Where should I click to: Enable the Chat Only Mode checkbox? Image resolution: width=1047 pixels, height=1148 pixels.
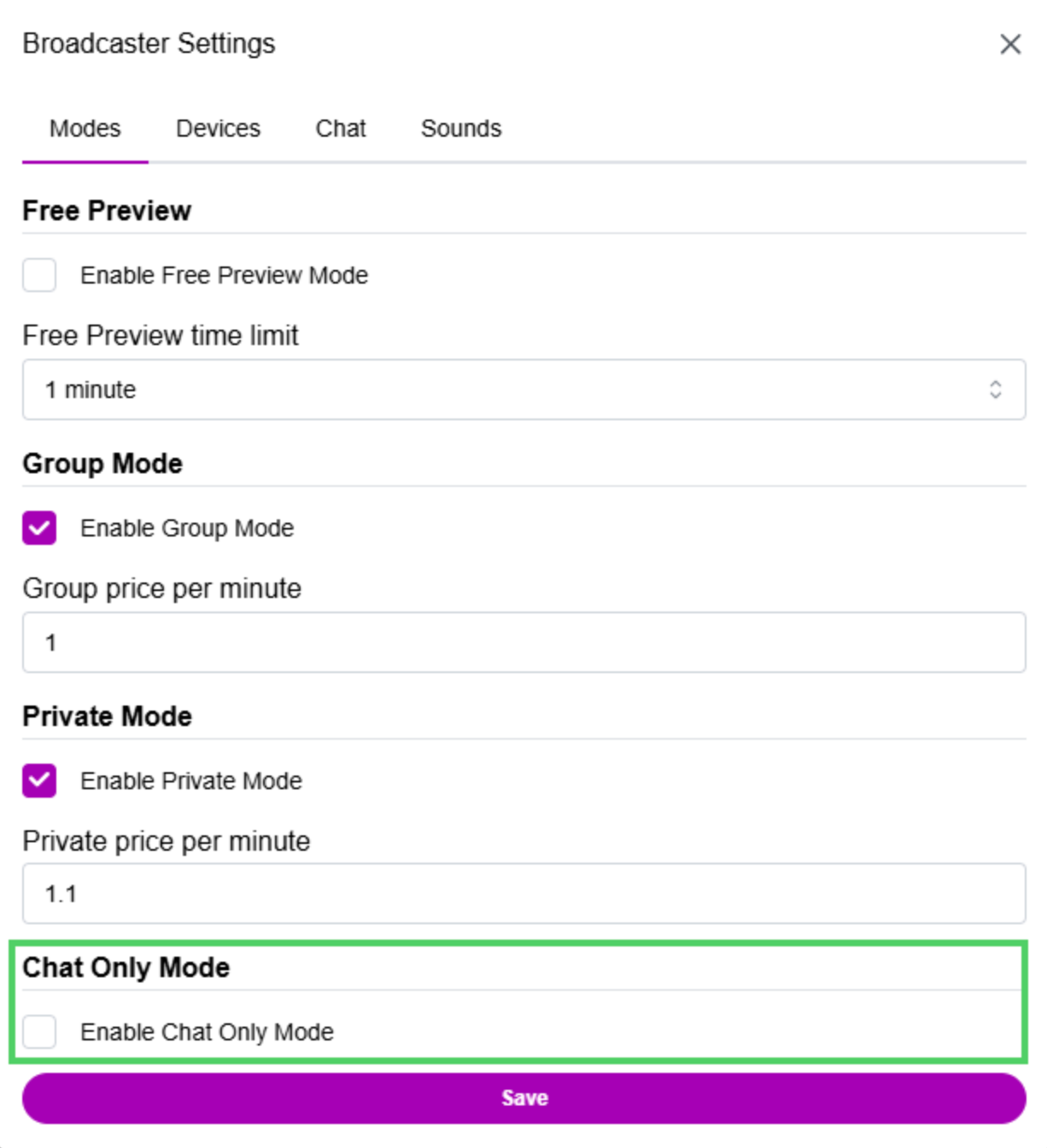click(x=39, y=1032)
